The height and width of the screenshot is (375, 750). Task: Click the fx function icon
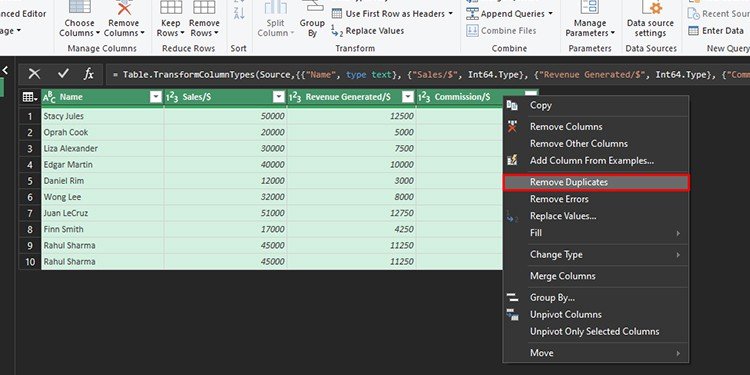click(x=88, y=74)
